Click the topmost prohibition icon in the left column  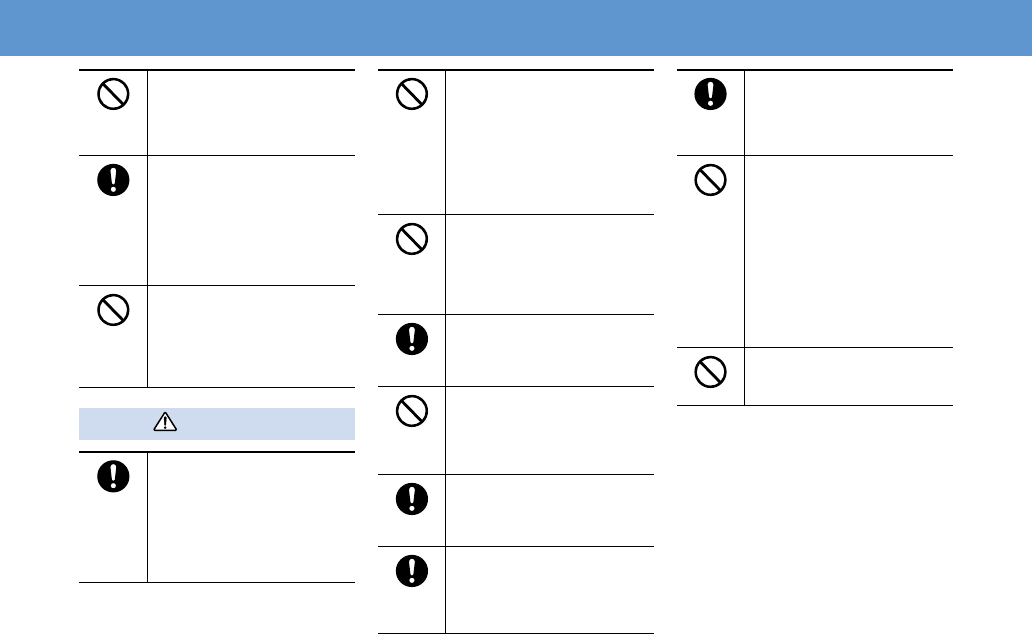click(x=113, y=94)
